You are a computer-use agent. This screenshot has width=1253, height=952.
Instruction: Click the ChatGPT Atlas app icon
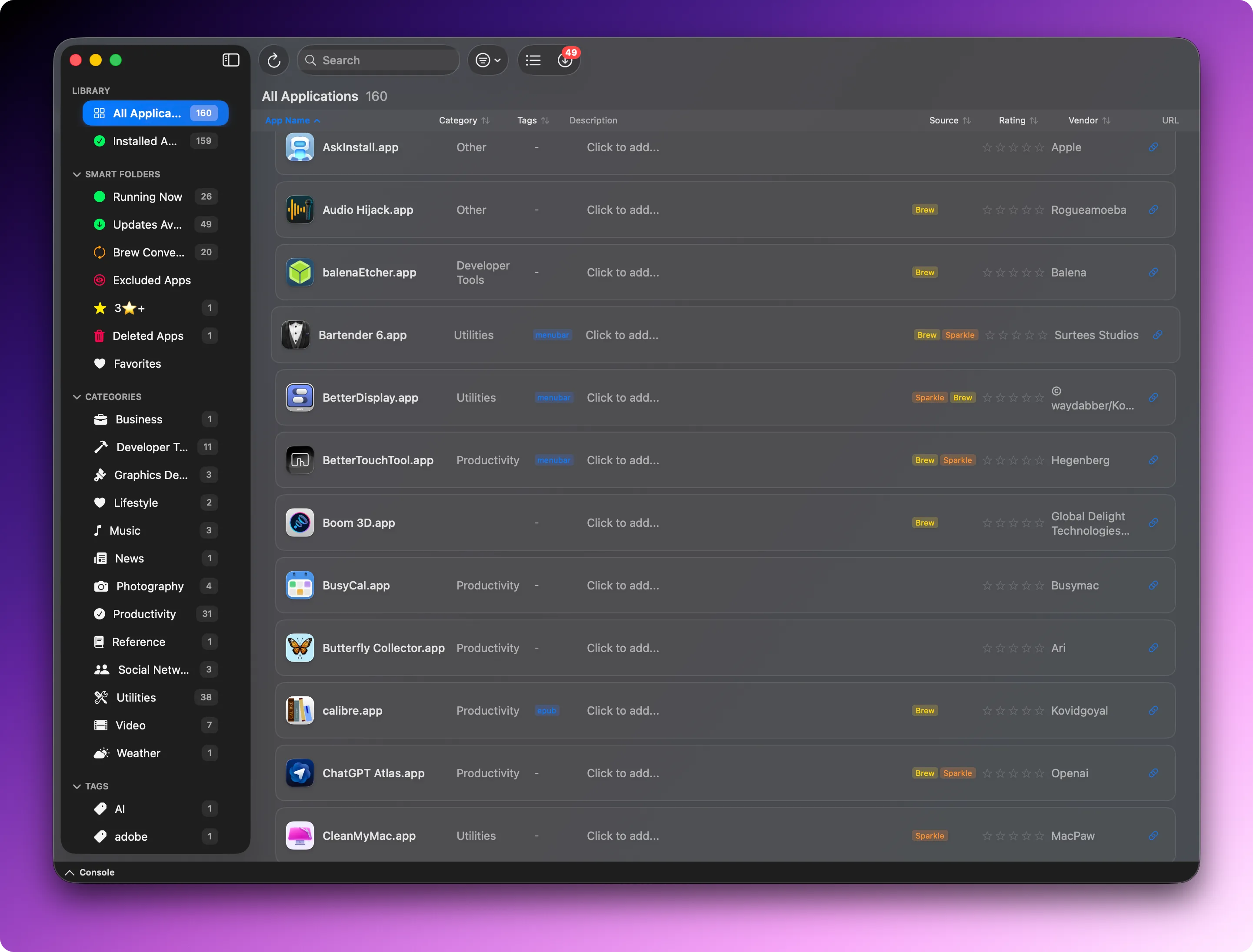click(x=300, y=773)
